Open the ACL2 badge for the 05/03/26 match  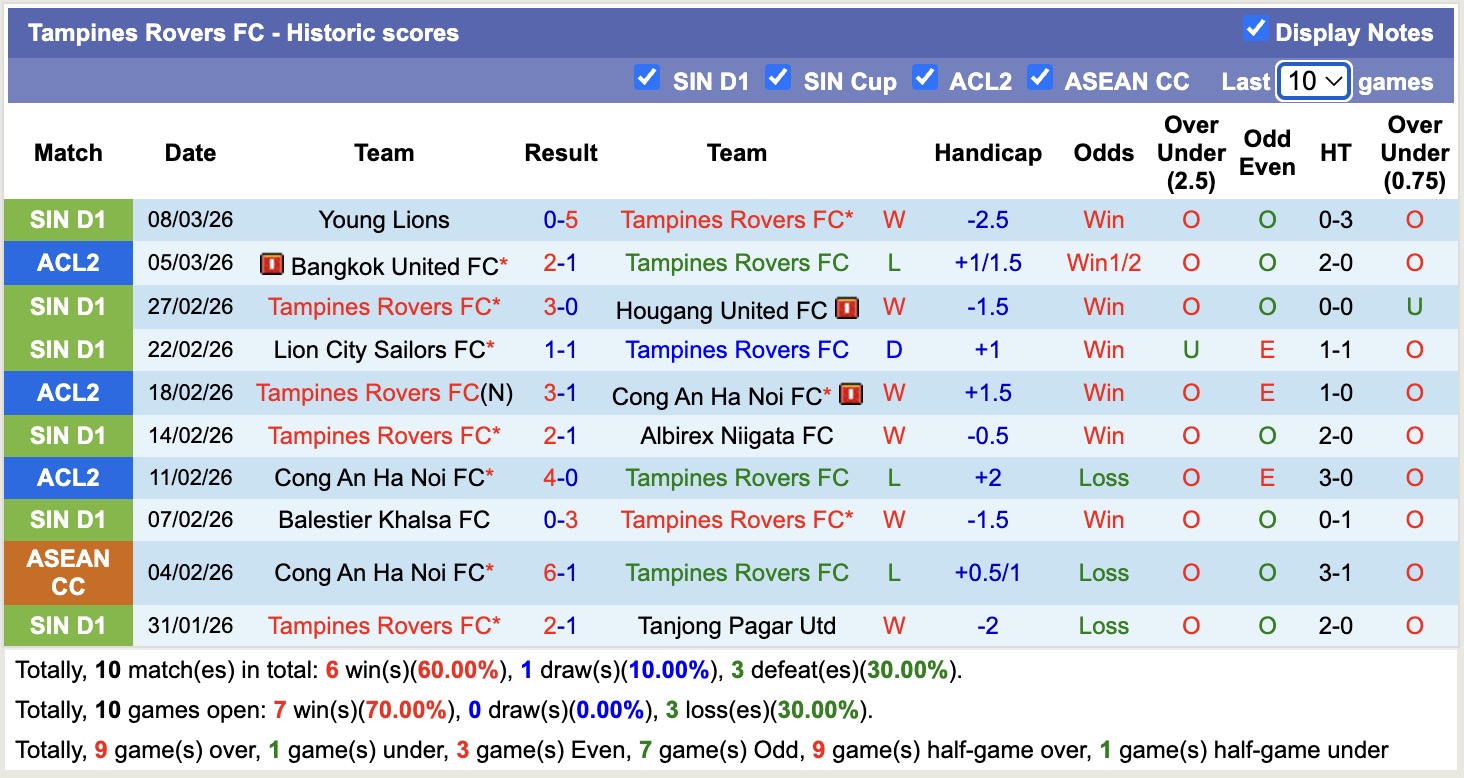coord(67,263)
